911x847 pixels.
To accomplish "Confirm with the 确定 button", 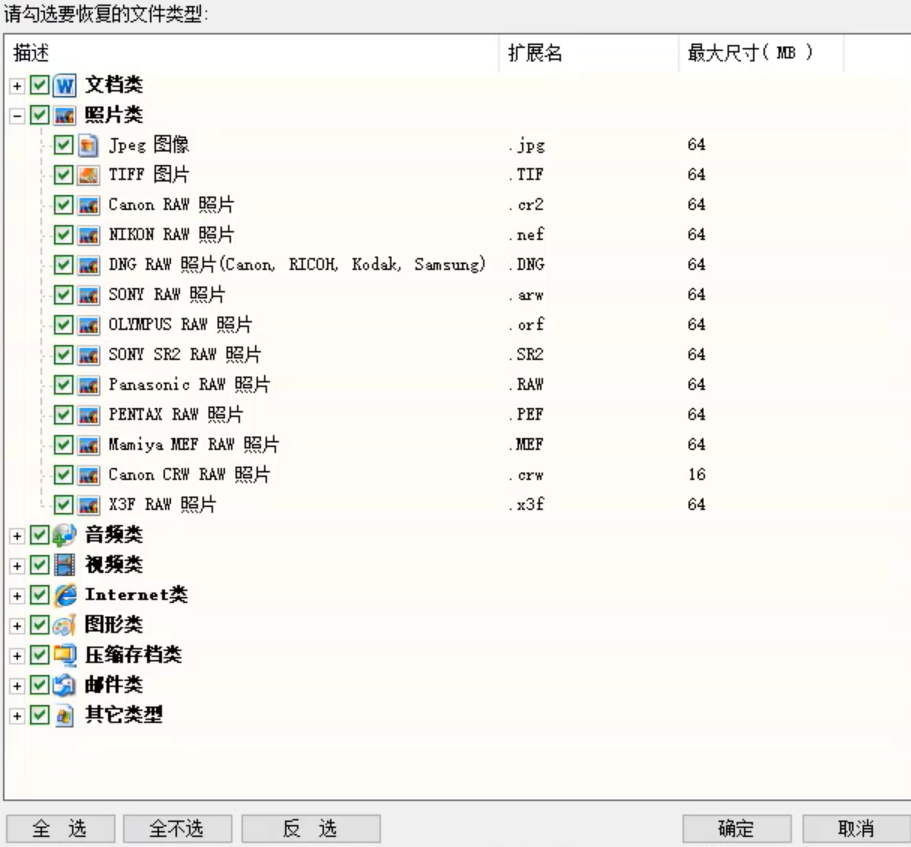I will 736,828.
